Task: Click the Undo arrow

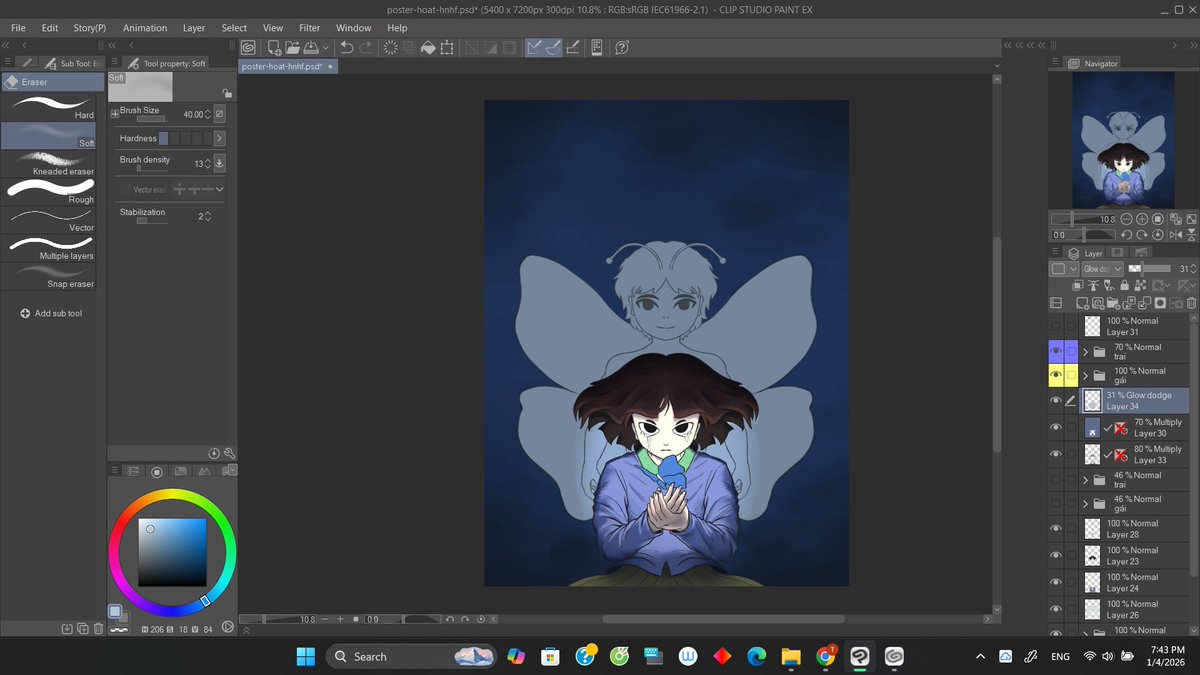Action: [347, 47]
